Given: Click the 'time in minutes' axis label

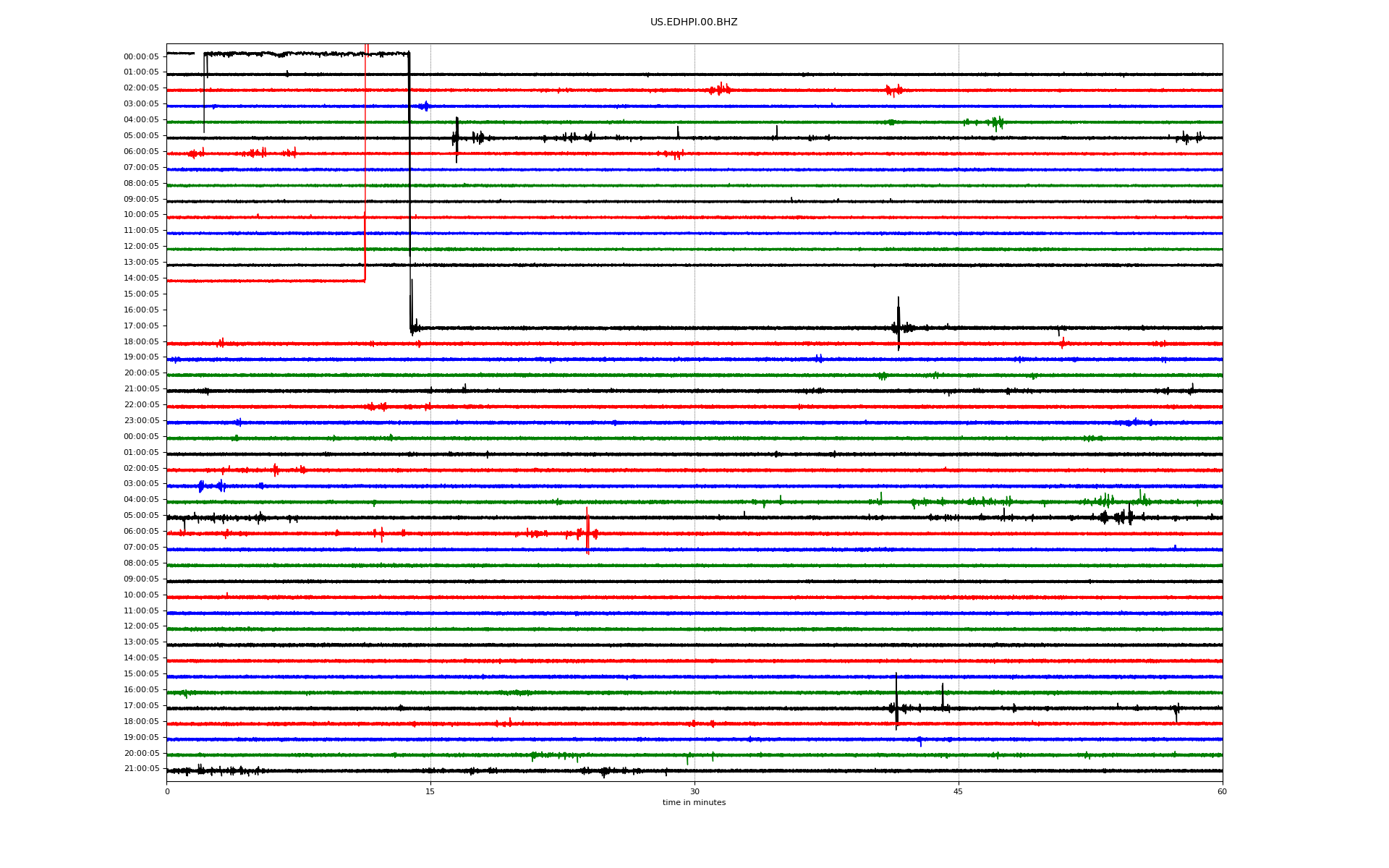Looking at the screenshot, I should 693,802.
